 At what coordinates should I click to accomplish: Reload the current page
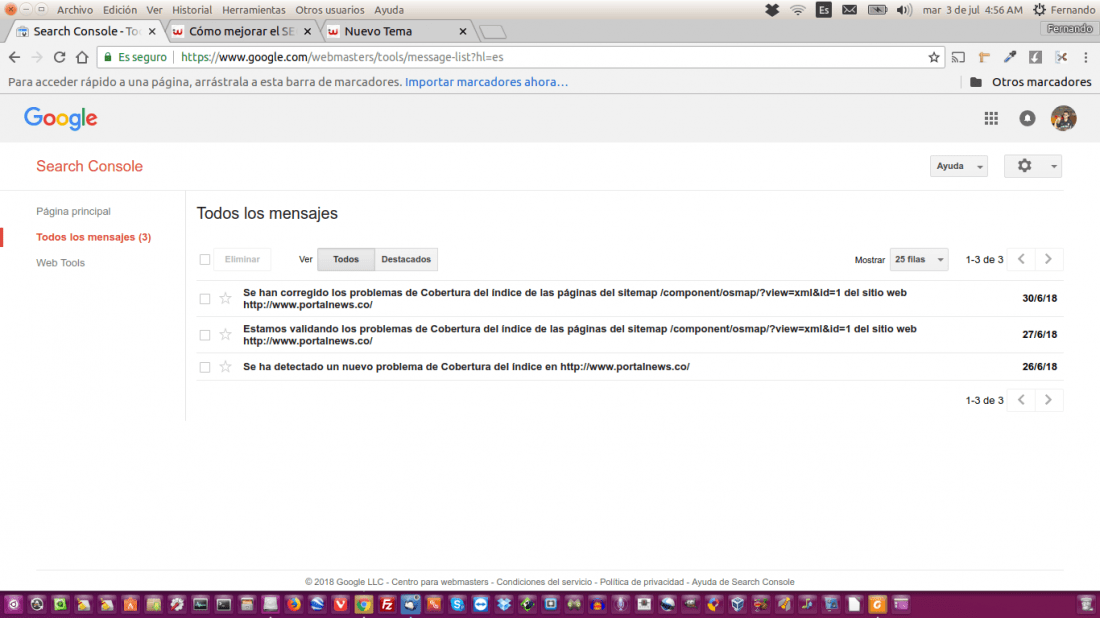coord(60,58)
